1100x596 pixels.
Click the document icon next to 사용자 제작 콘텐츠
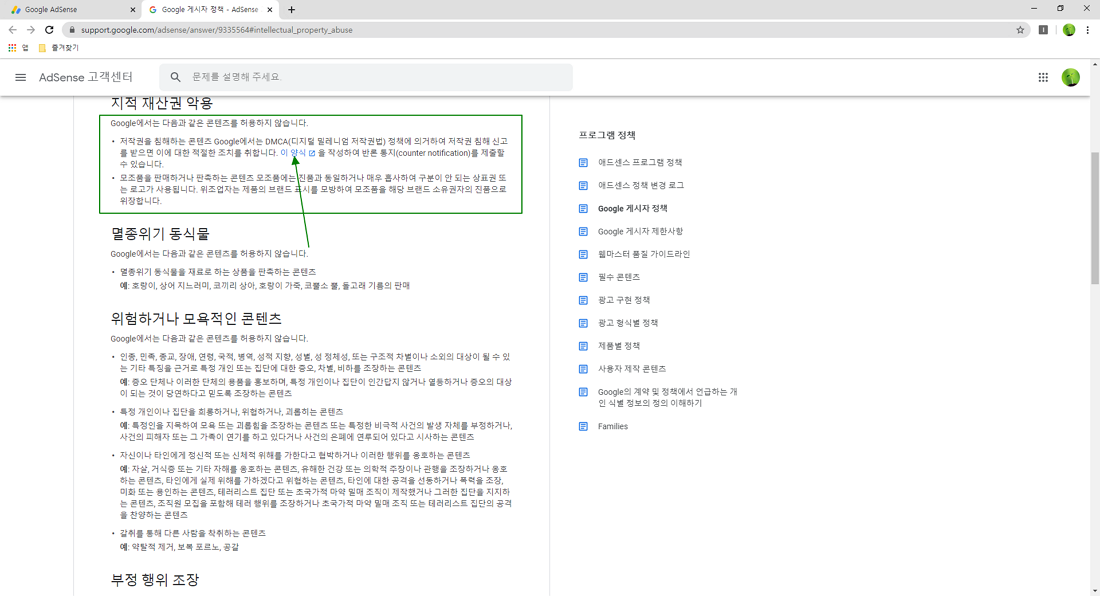tap(583, 369)
